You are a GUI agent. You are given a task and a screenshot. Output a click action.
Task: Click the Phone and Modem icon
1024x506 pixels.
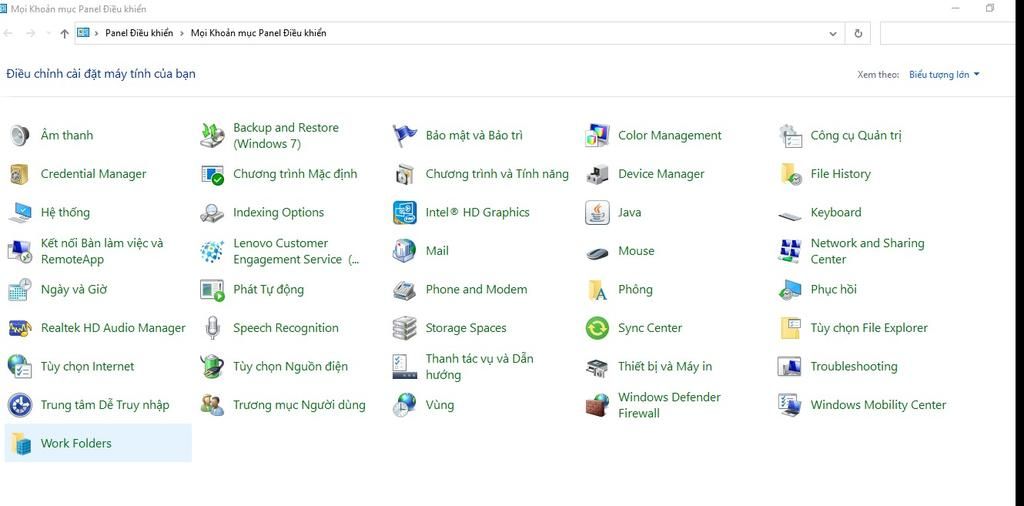coord(405,289)
